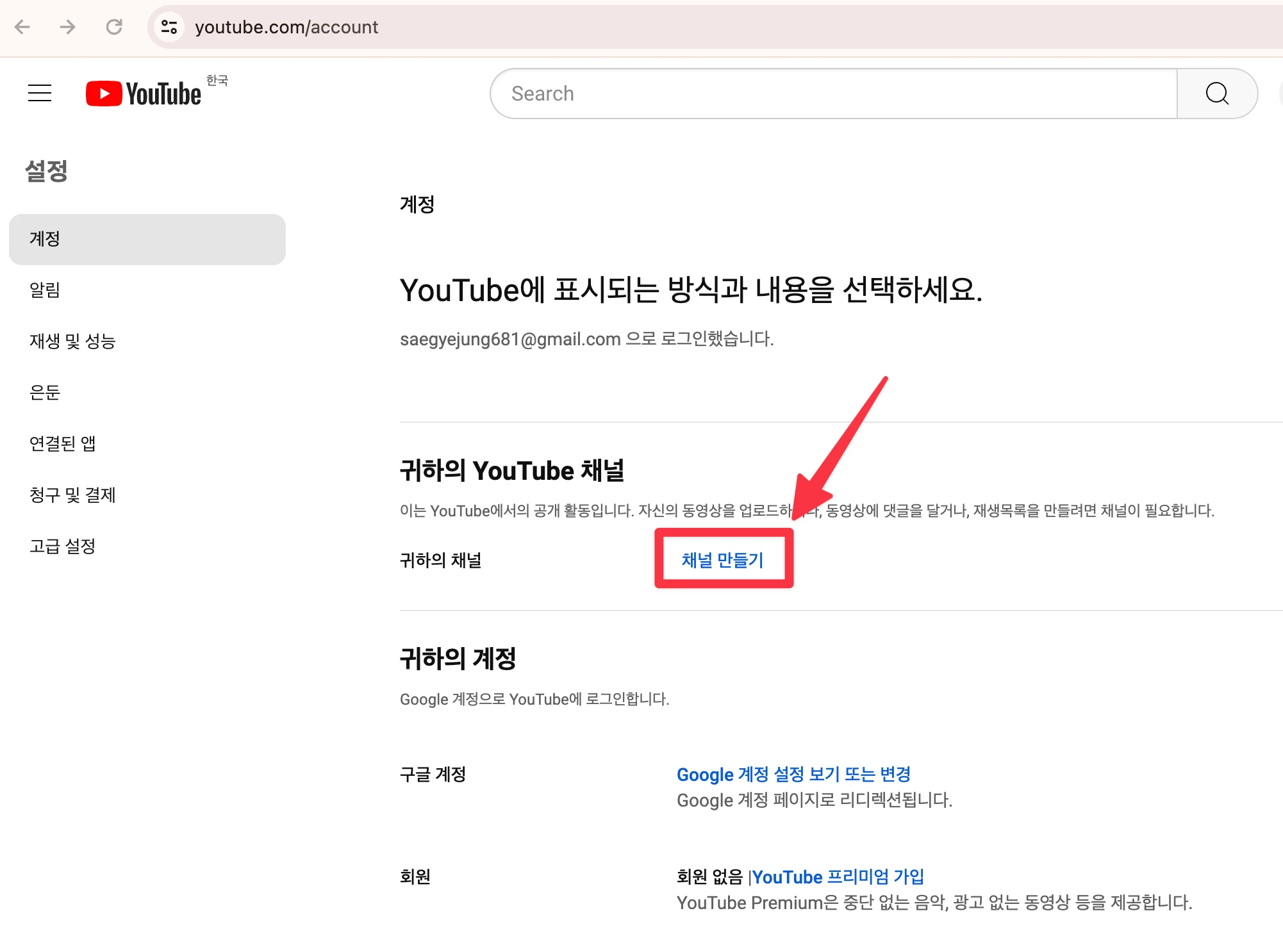Open 재생 및 성능 settings
1283x952 pixels.
click(72, 341)
